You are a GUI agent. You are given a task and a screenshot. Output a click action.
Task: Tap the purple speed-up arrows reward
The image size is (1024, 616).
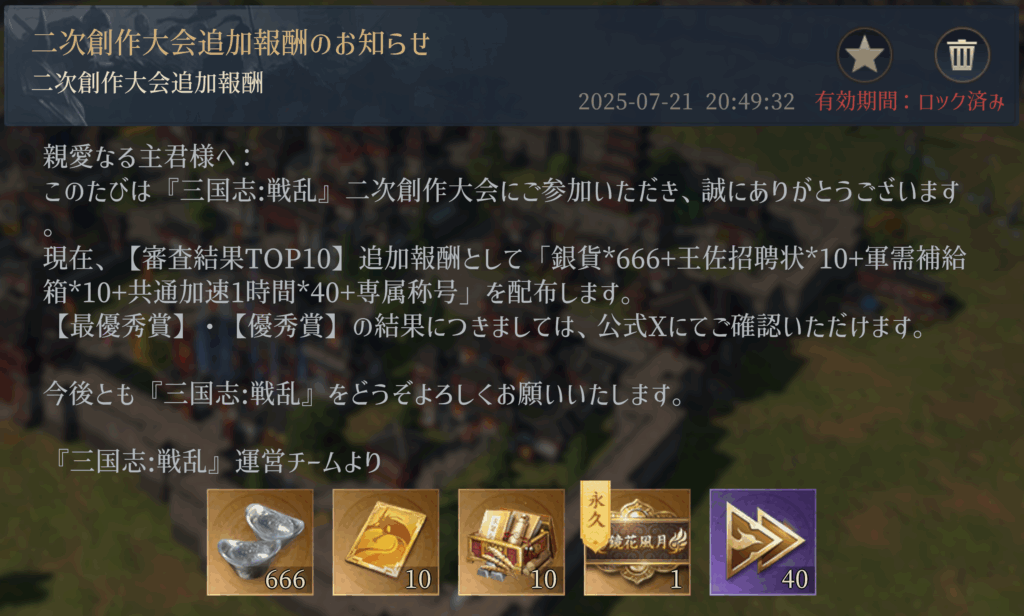(x=763, y=542)
